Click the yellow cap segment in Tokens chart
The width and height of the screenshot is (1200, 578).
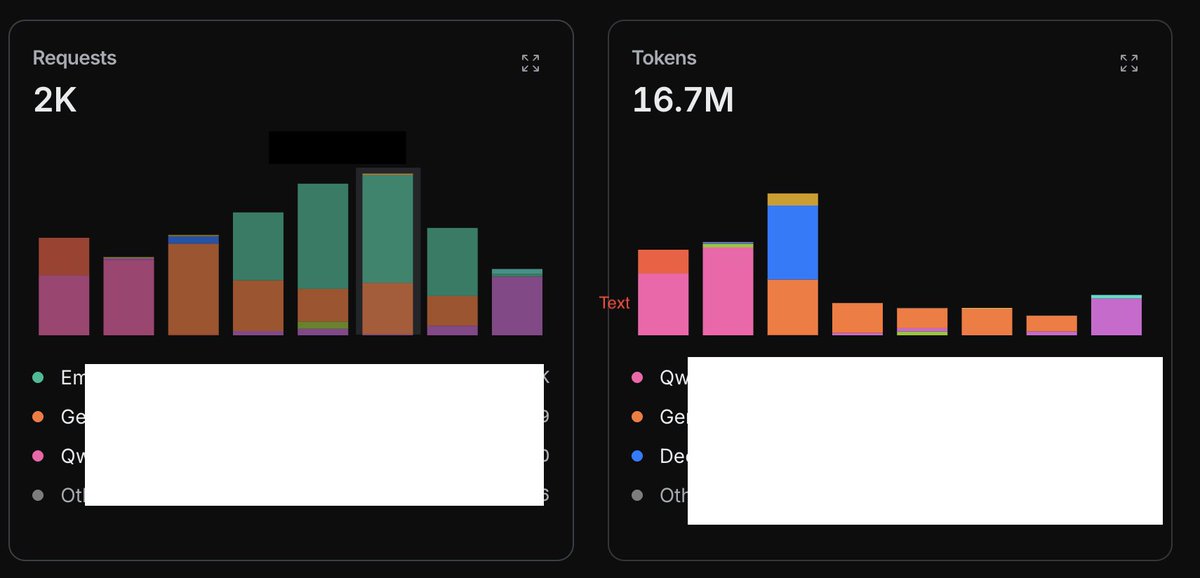[793, 200]
